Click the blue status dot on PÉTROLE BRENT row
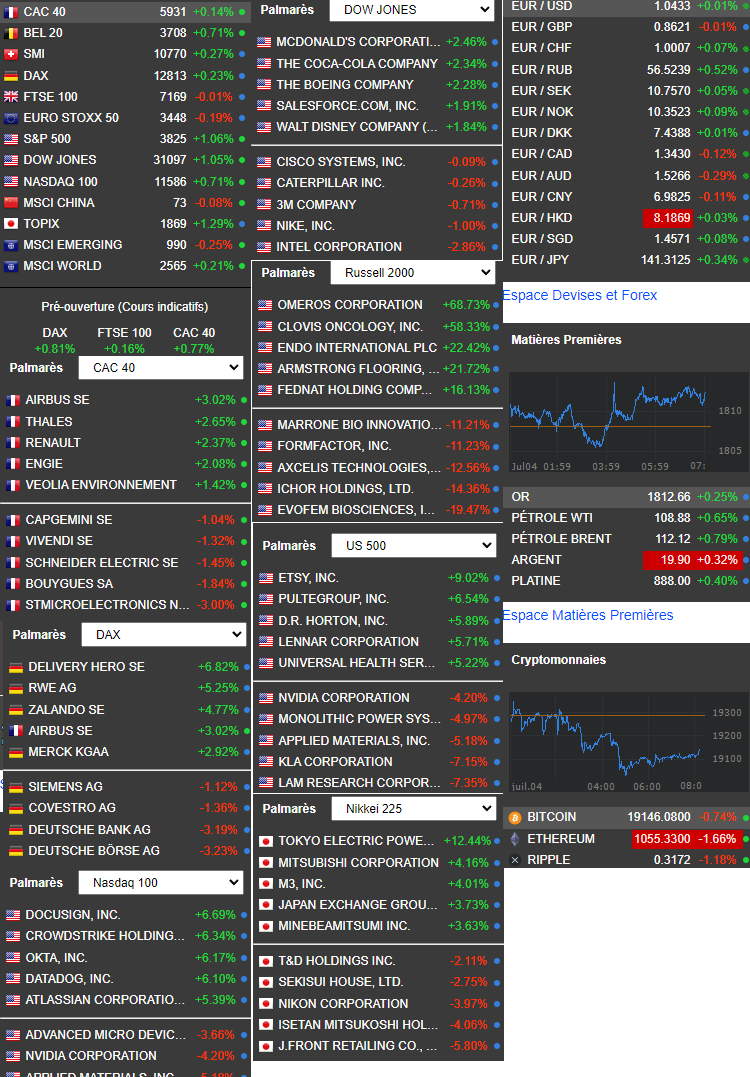Image resolution: width=750 pixels, height=1077 pixels. pyautogui.click(x=745, y=539)
